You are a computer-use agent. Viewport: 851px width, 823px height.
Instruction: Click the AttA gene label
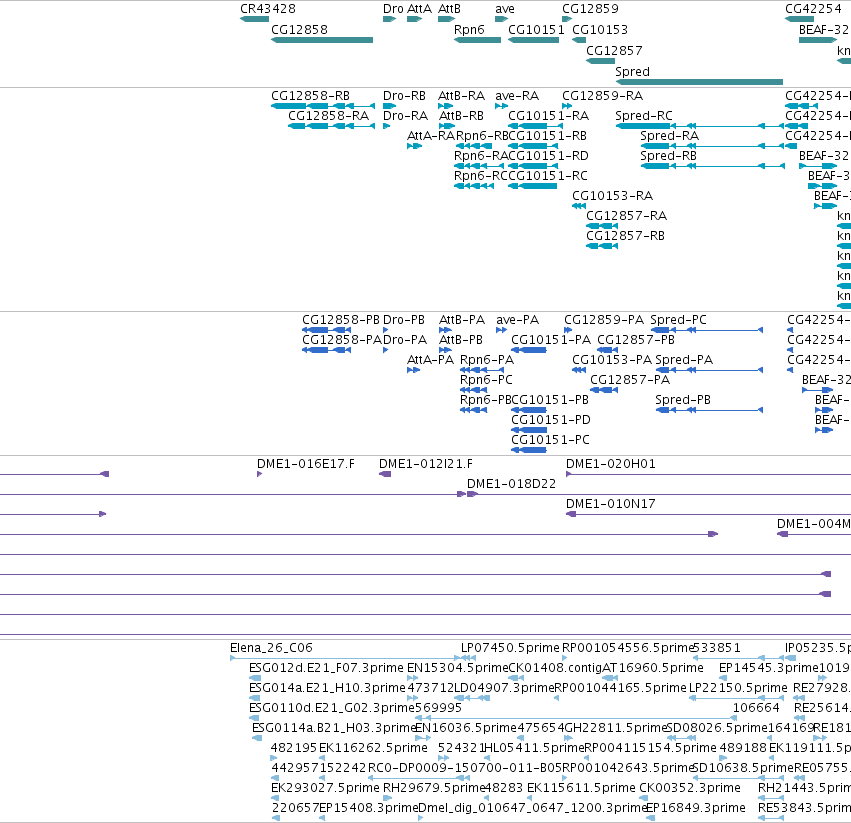point(419,9)
